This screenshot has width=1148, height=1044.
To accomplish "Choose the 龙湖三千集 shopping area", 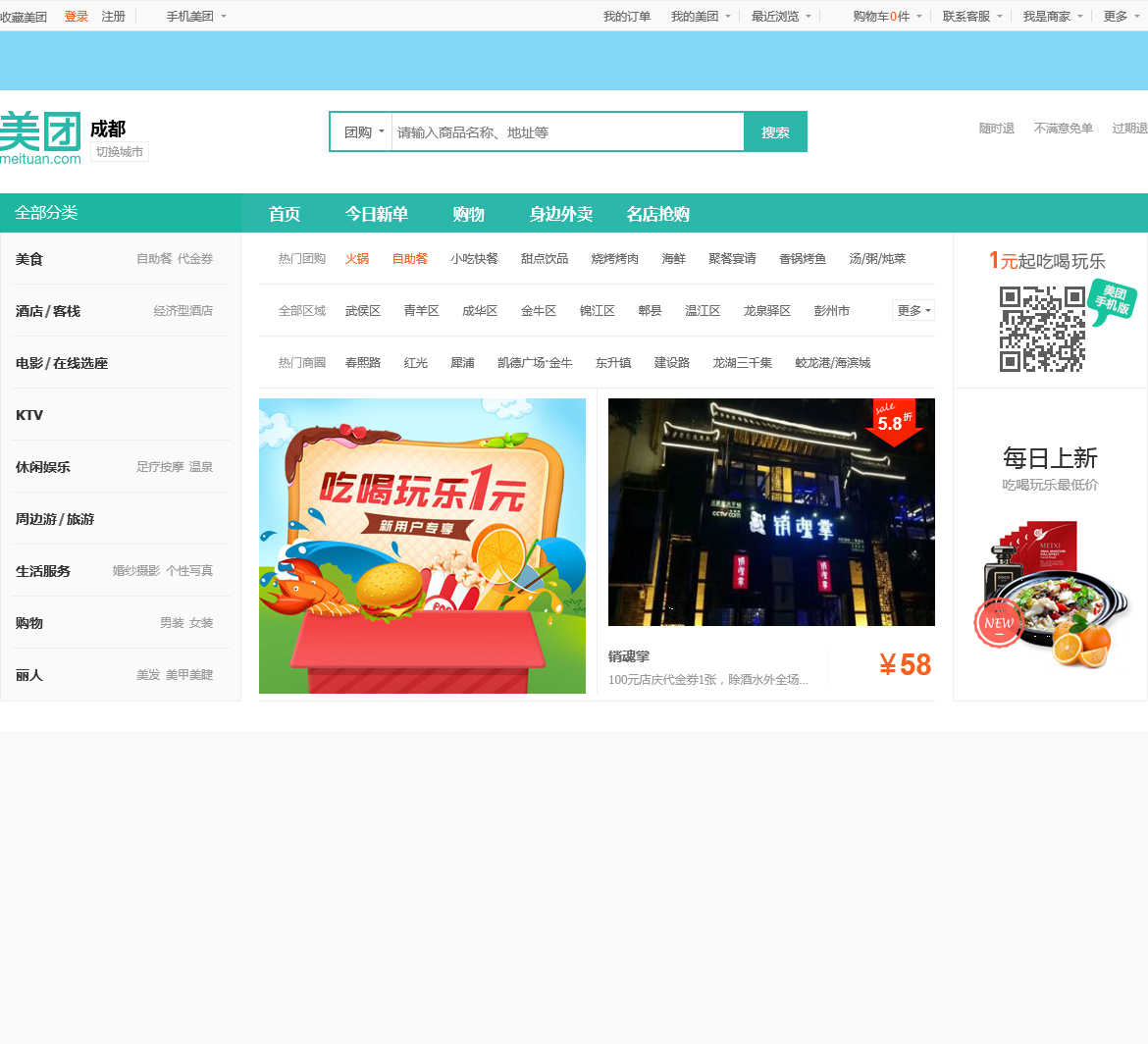I will 743,362.
